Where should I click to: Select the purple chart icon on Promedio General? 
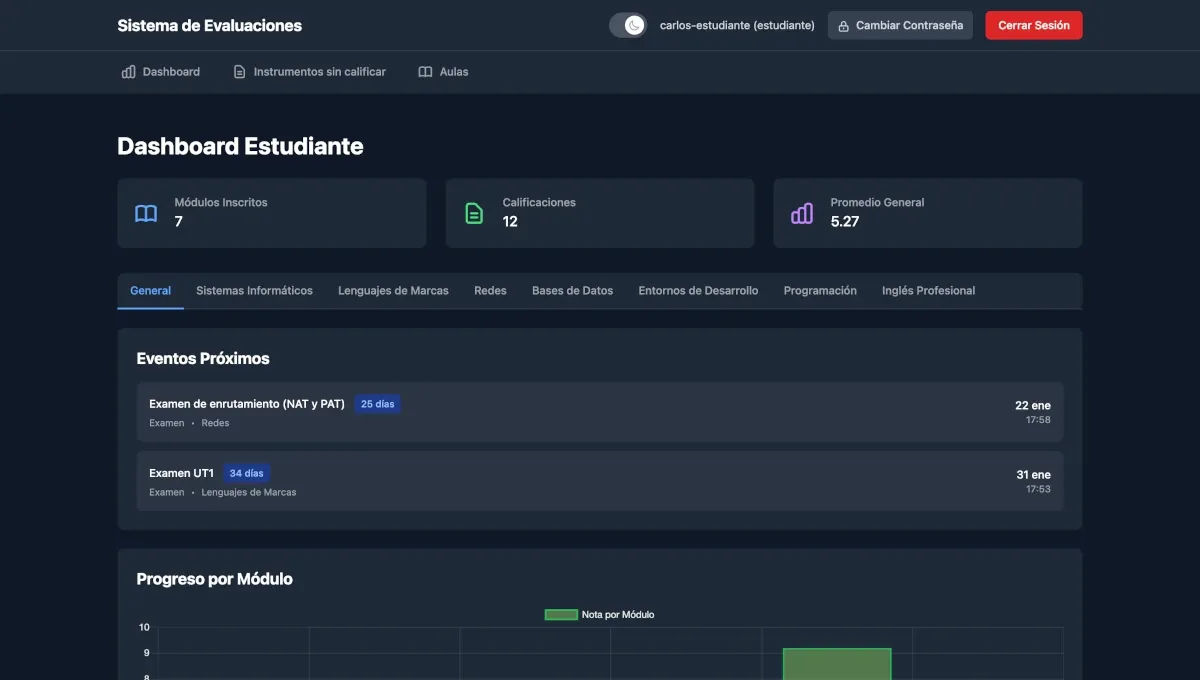coord(801,213)
